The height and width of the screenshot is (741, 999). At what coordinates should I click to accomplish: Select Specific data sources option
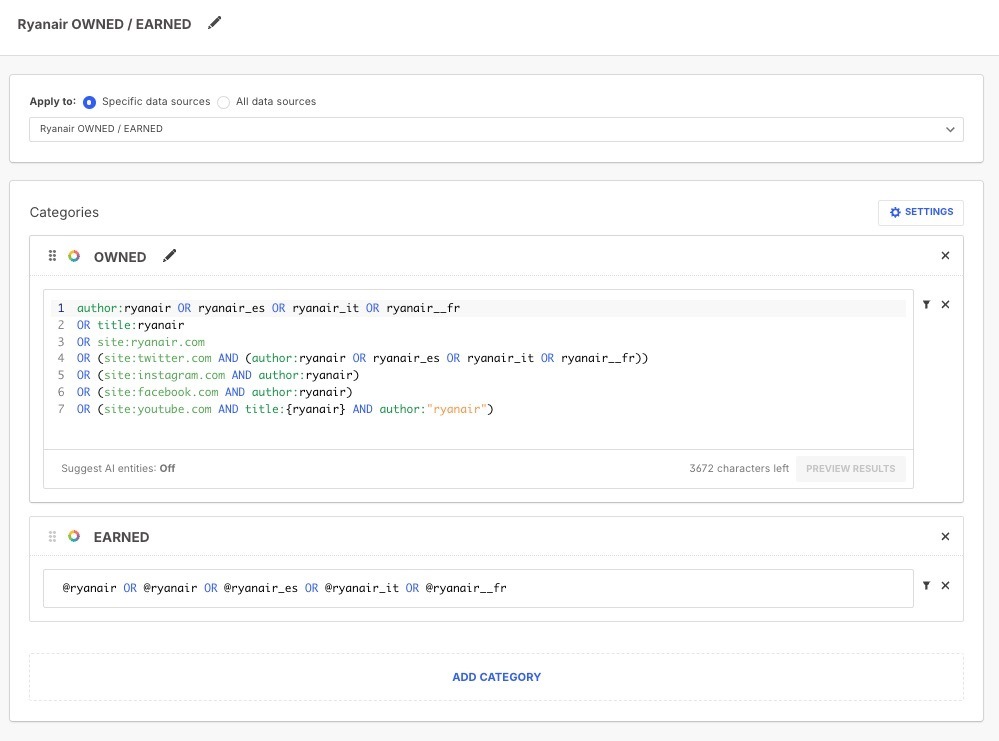click(x=89, y=102)
